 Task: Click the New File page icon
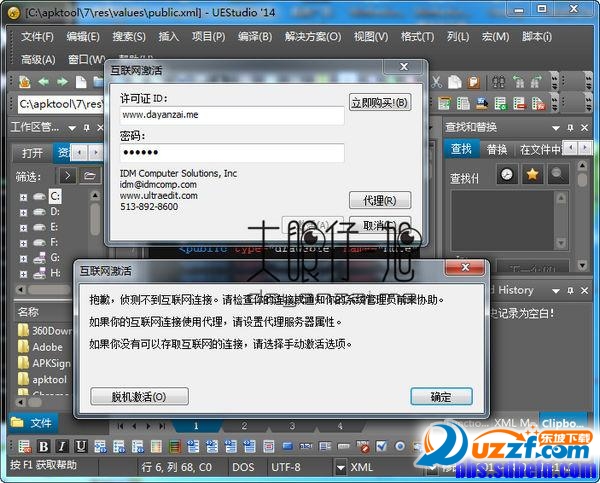(x=81, y=82)
